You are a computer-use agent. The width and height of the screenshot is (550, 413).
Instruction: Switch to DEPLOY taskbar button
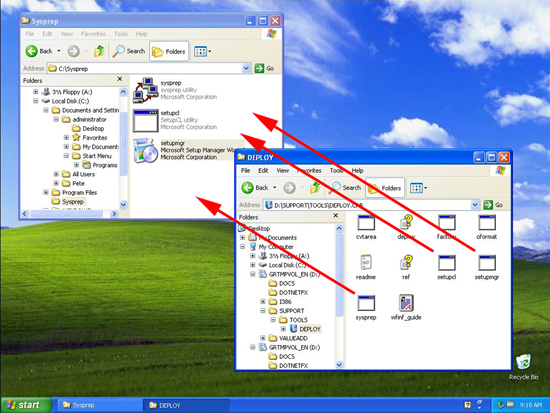pos(186,405)
